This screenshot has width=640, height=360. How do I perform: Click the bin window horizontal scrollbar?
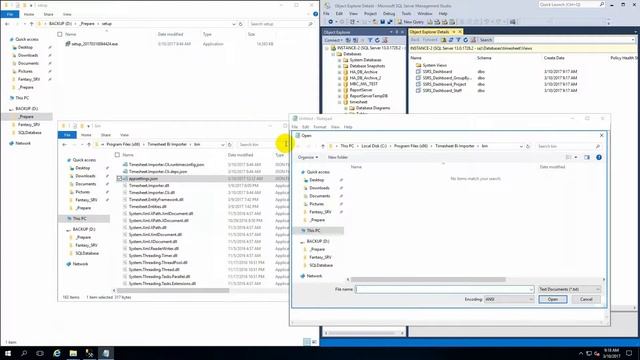173,291
